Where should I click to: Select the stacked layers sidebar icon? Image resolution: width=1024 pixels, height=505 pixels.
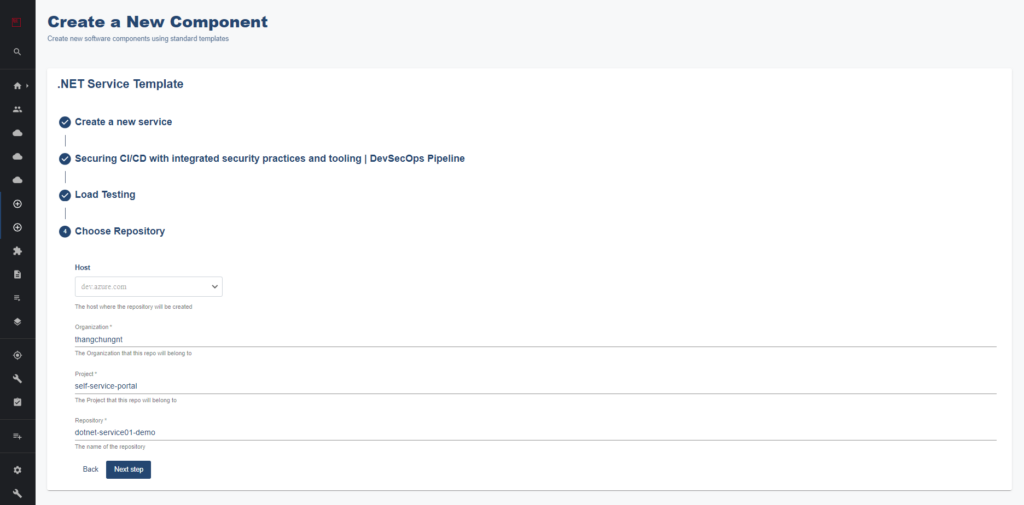[17, 322]
